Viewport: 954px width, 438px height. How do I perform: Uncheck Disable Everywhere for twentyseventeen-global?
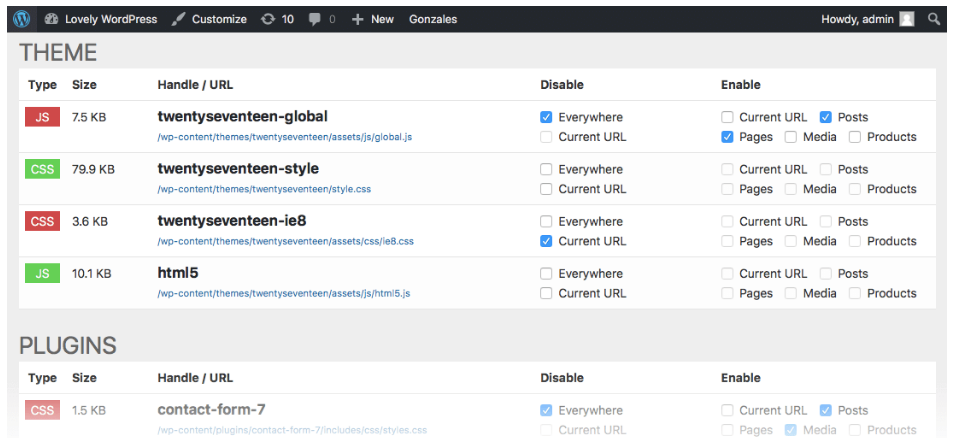coord(546,117)
